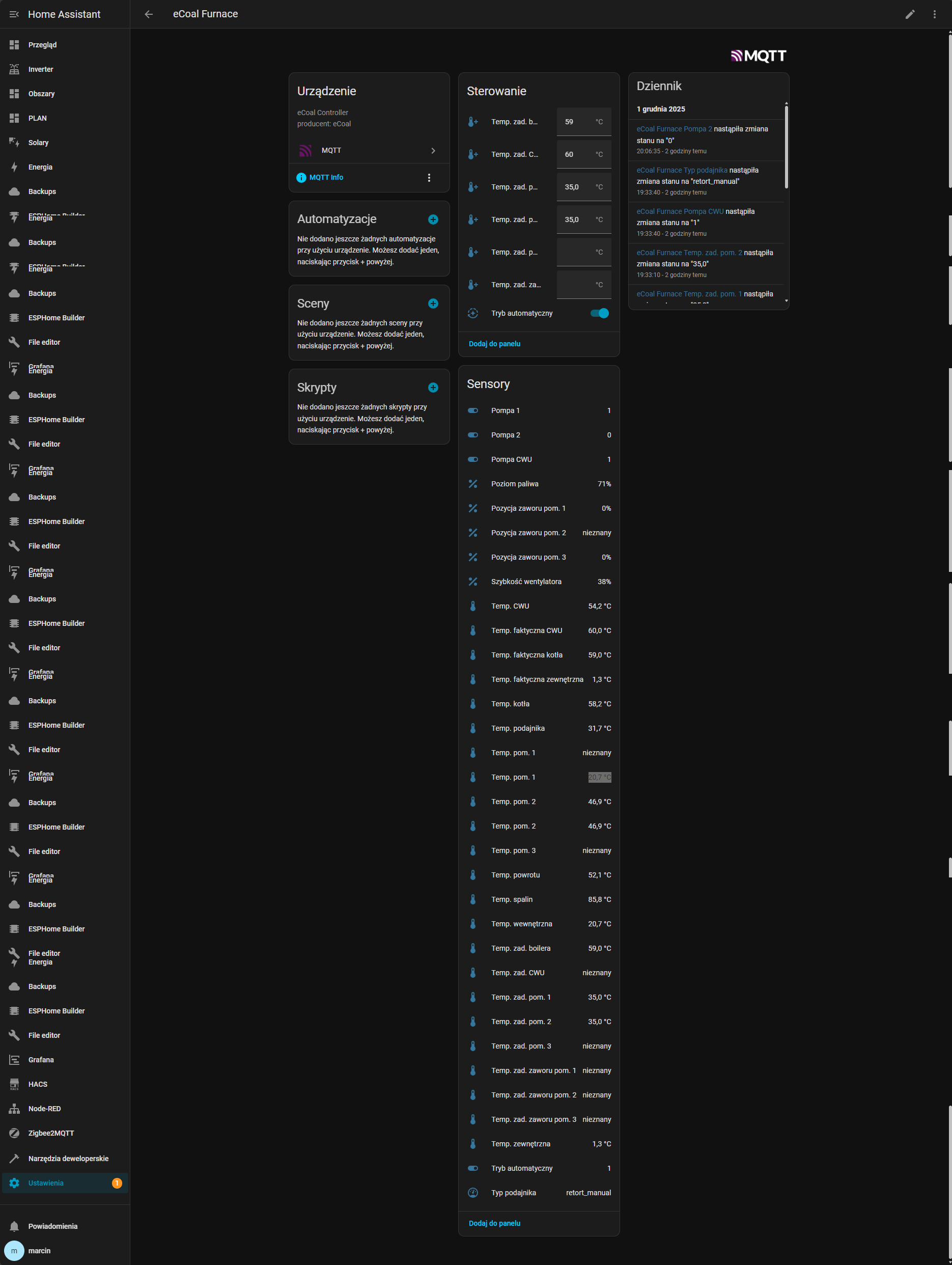This screenshot has height=1265, width=952.
Task: Click Dodaj do panelu under Sensory
Action: tap(494, 1223)
